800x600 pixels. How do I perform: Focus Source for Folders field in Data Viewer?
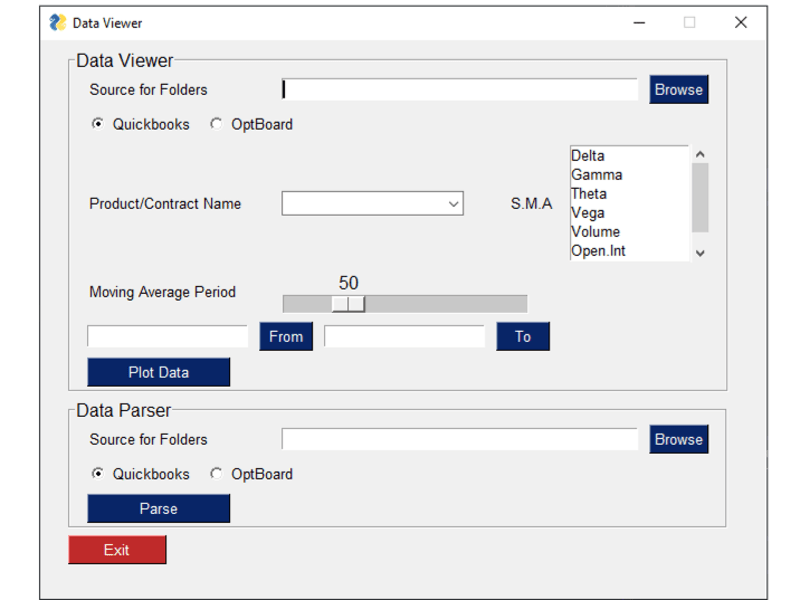click(x=459, y=89)
